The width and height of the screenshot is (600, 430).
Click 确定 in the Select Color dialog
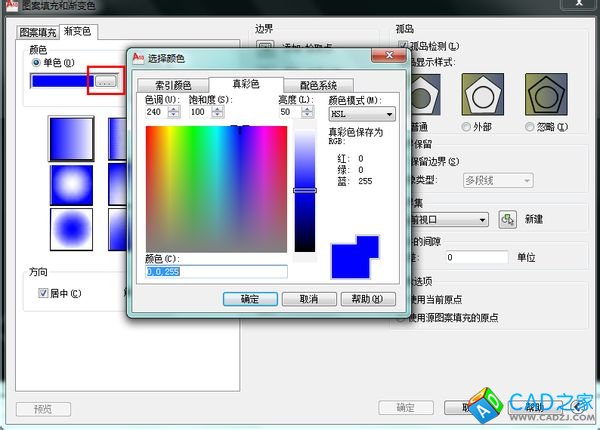[x=249, y=298]
